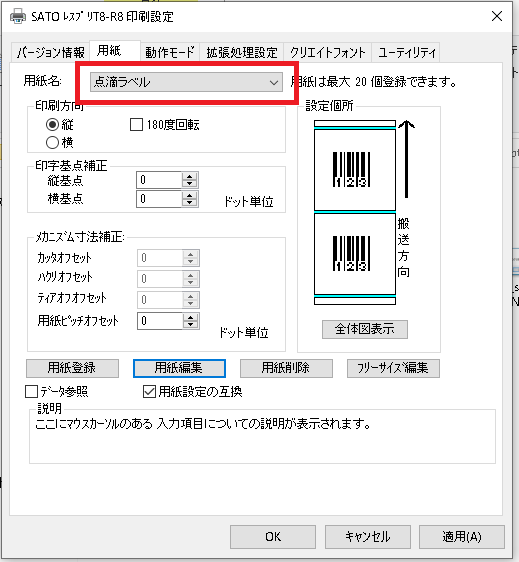Image resolution: width=519 pixels, height=562 pixels.
Task: Uncheck the 用紙設定の互換 checkbox
Action: 149,391
